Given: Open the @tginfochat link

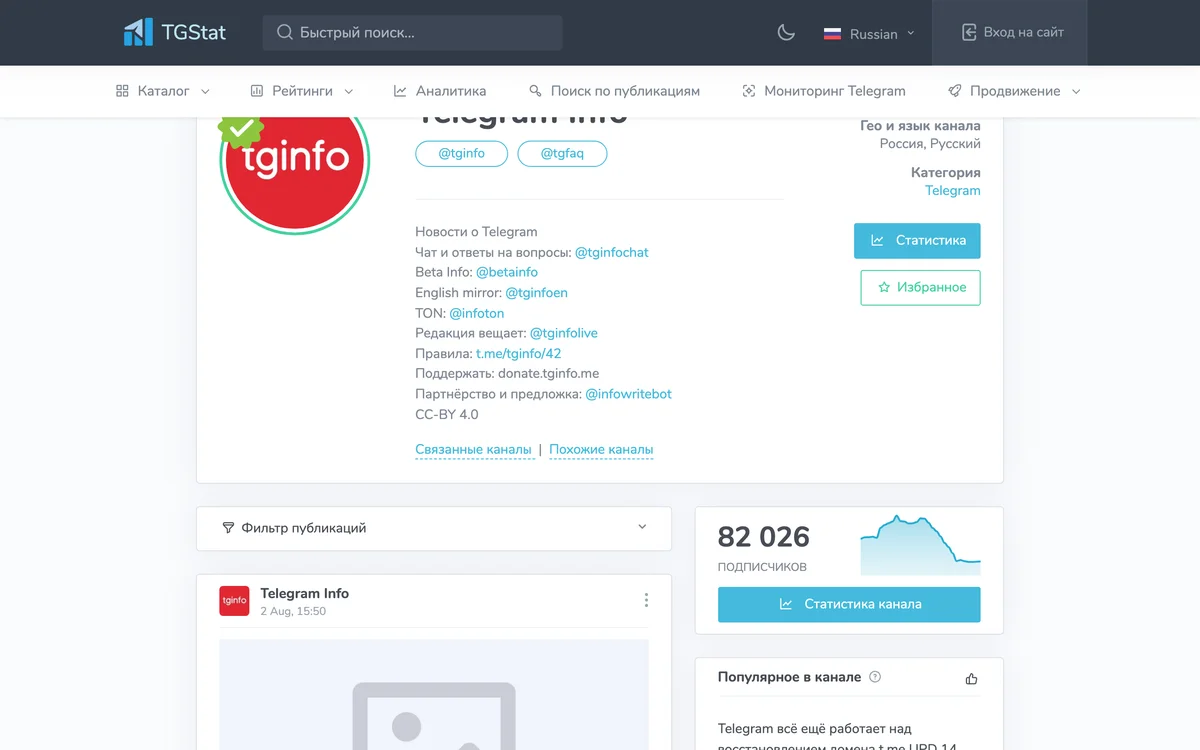Looking at the screenshot, I should 612,252.
